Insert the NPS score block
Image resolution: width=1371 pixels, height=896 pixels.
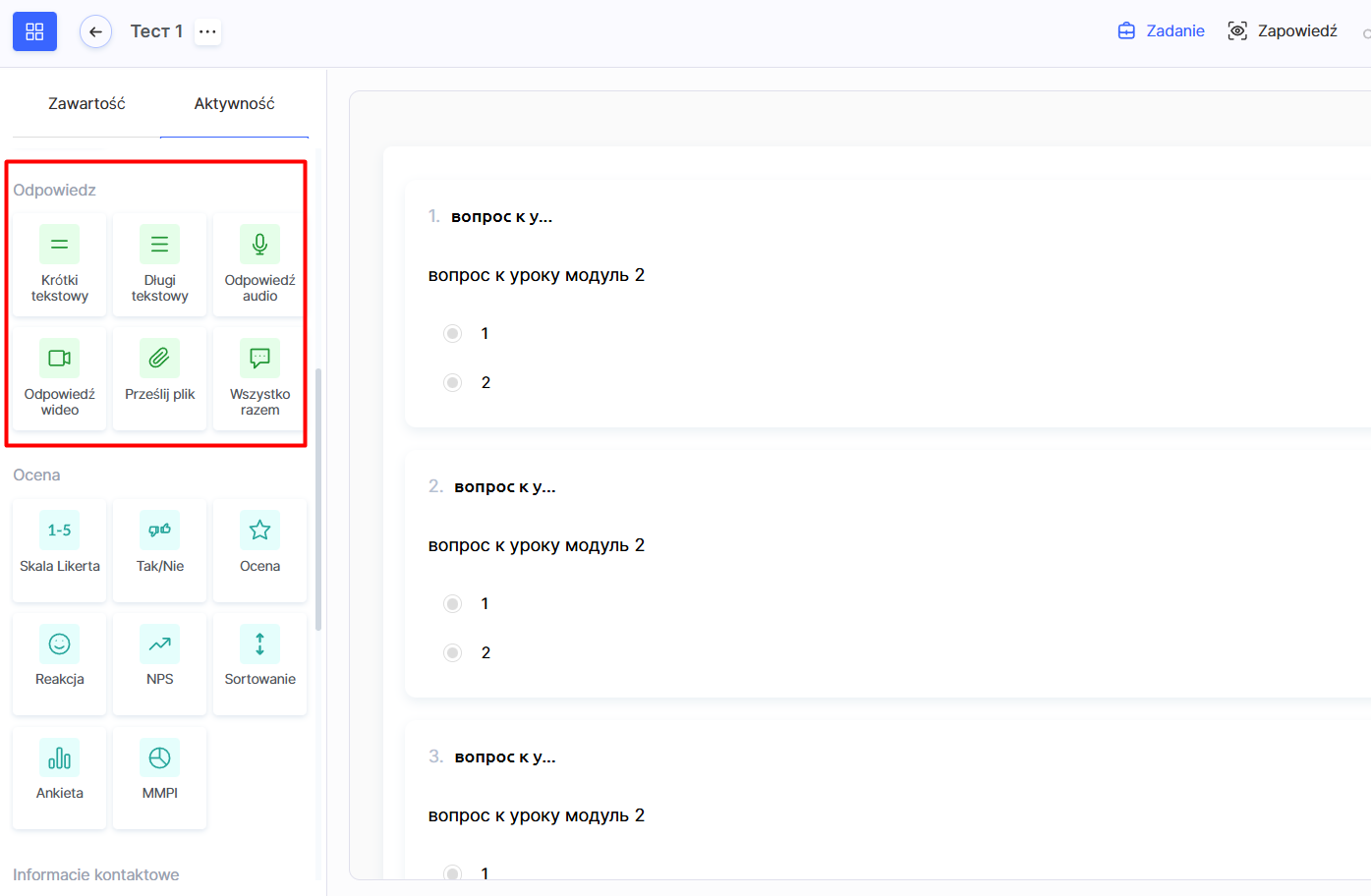click(159, 663)
